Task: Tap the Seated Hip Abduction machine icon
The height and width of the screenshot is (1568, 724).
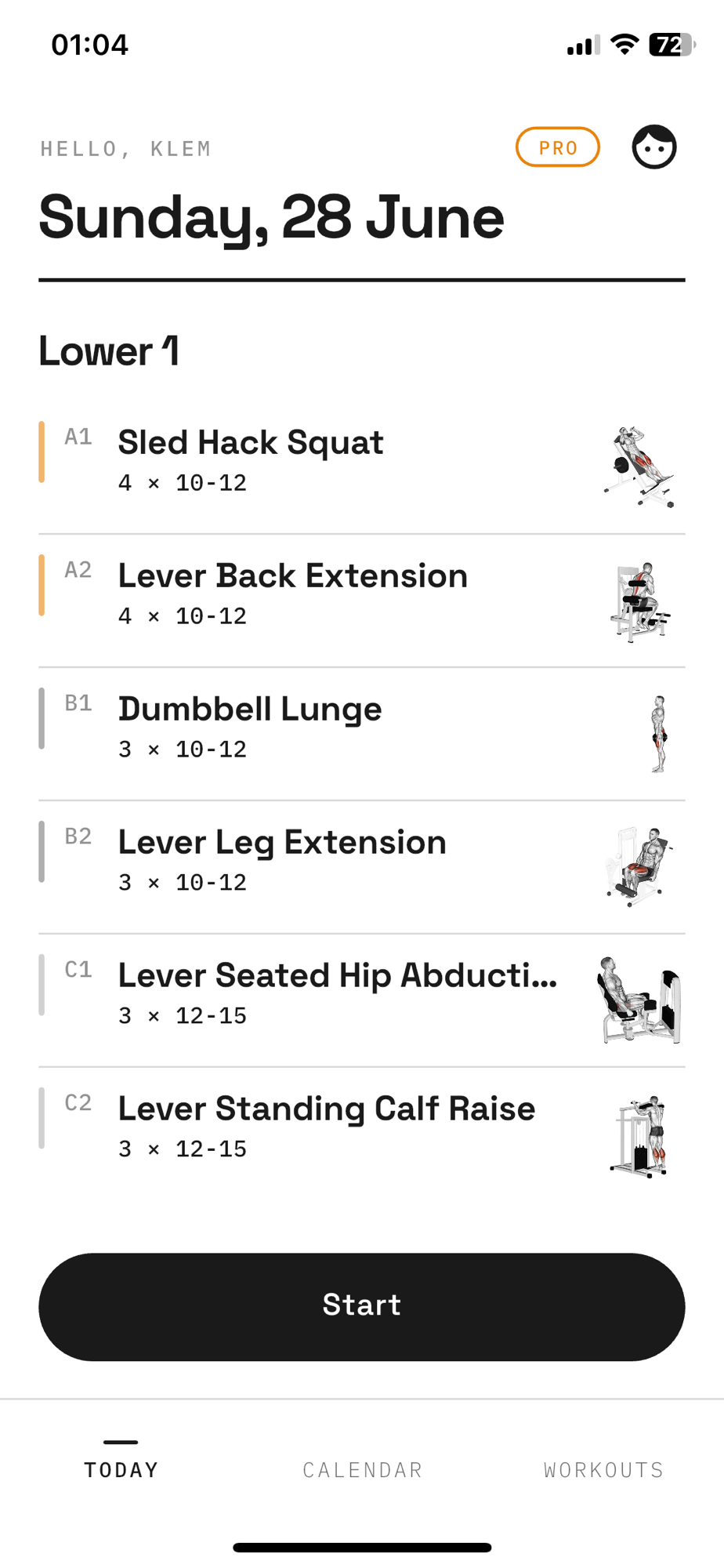Action: pos(639,1000)
